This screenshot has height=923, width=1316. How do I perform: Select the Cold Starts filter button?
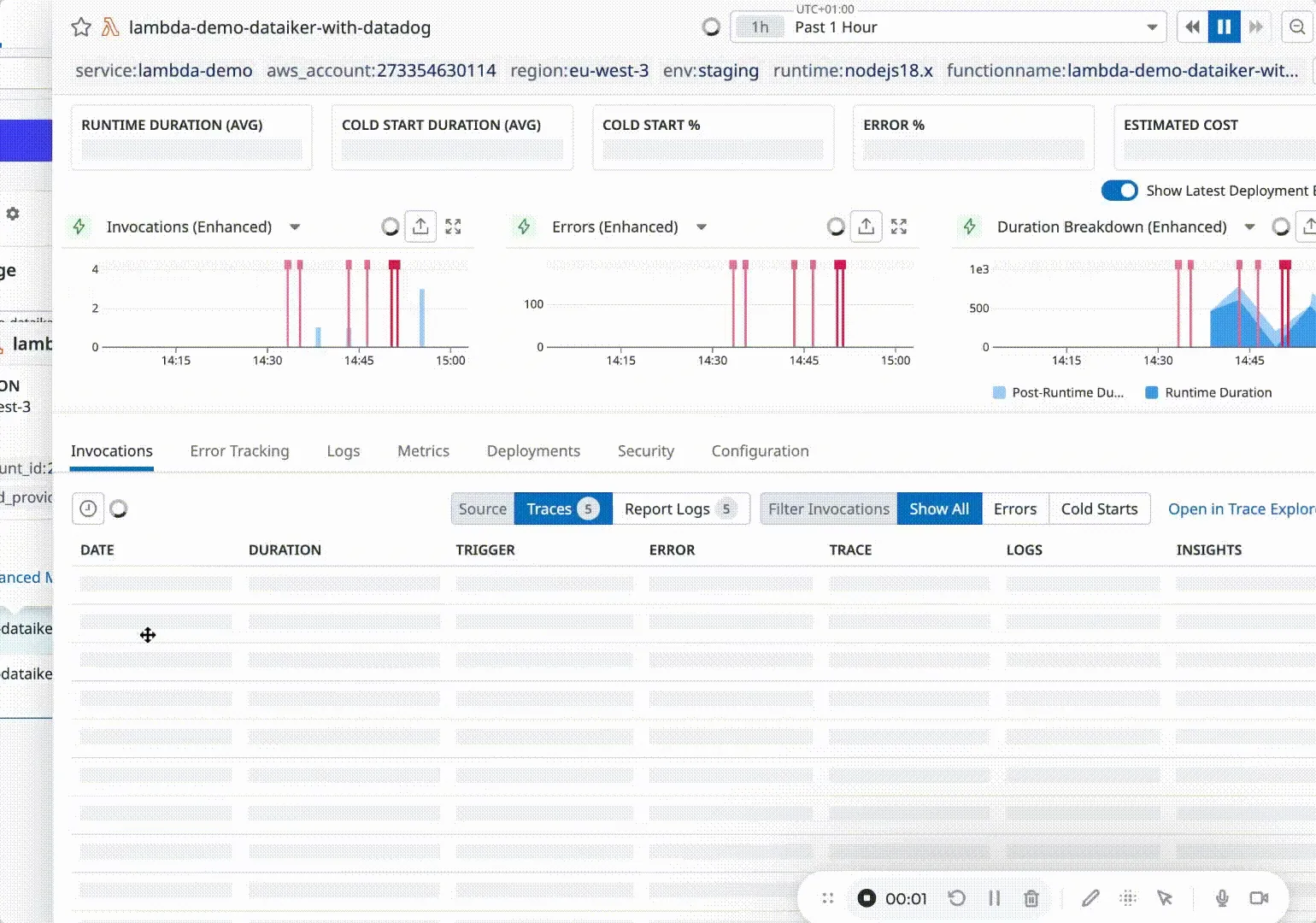tap(1100, 509)
